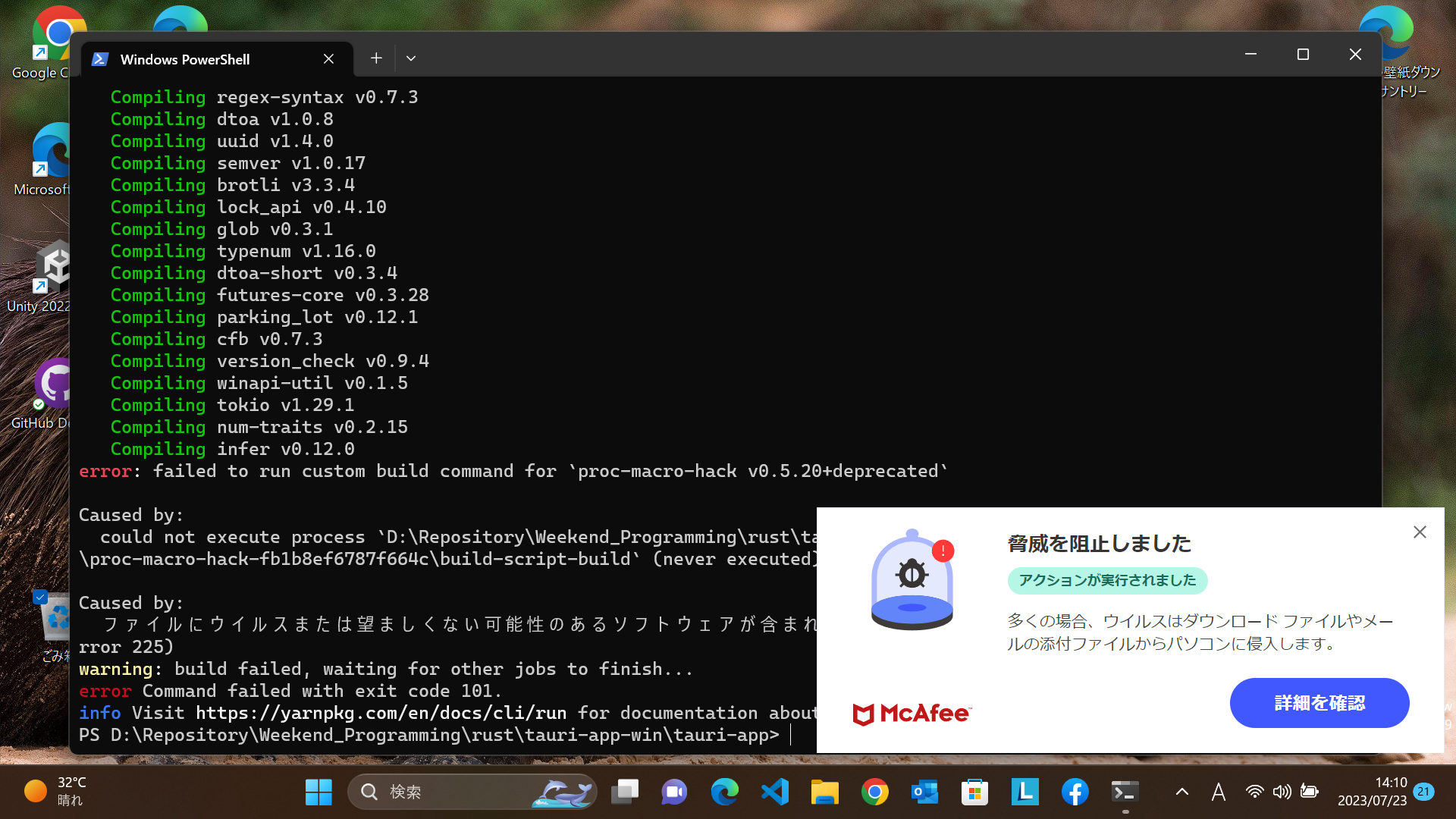Click the 'Compiling tokio v1.29.1' line
The height and width of the screenshot is (819, 1456).
point(232,405)
